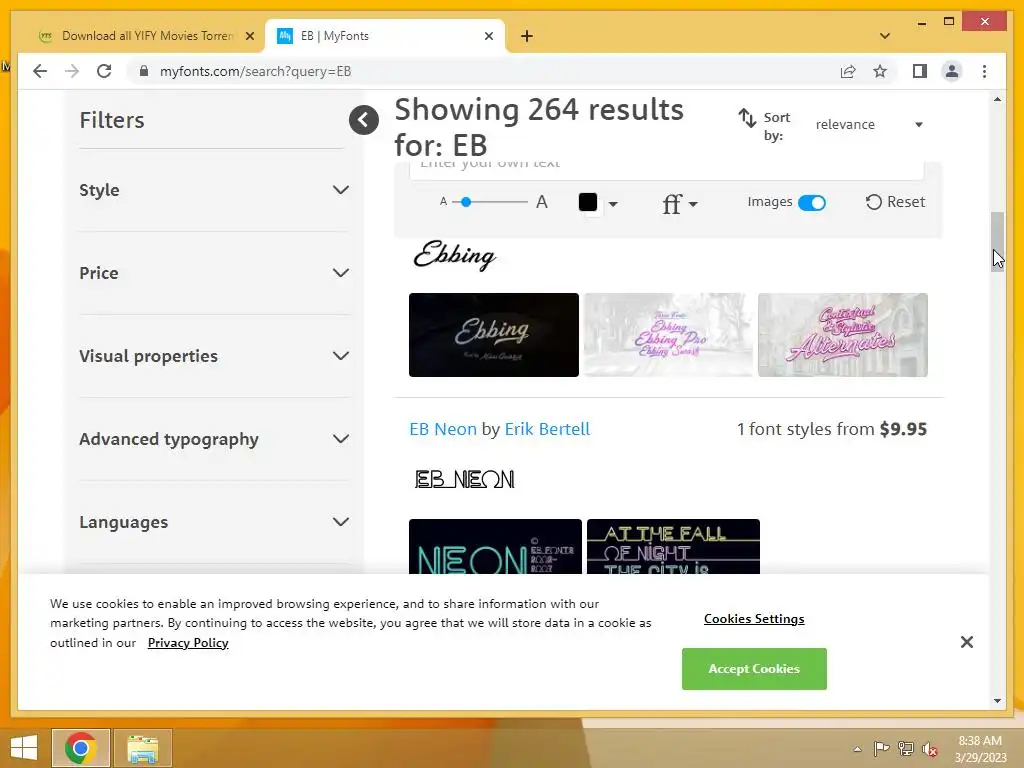This screenshot has width=1024, height=768.
Task: Click the scrollbar down arrow
Action: tap(997, 701)
